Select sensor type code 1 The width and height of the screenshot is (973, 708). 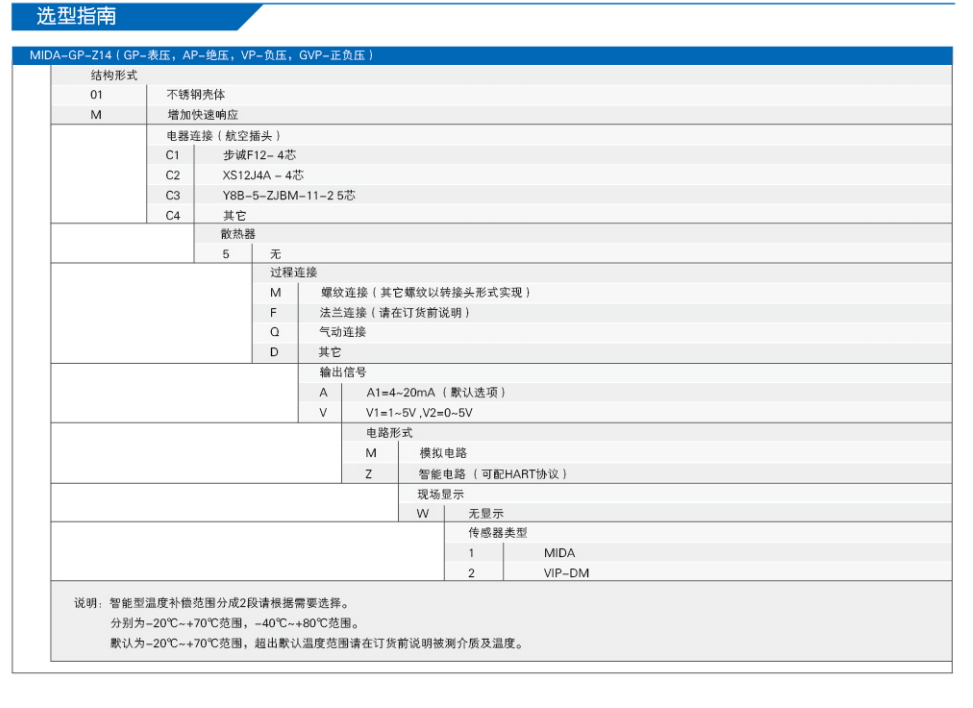pos(471,553)
